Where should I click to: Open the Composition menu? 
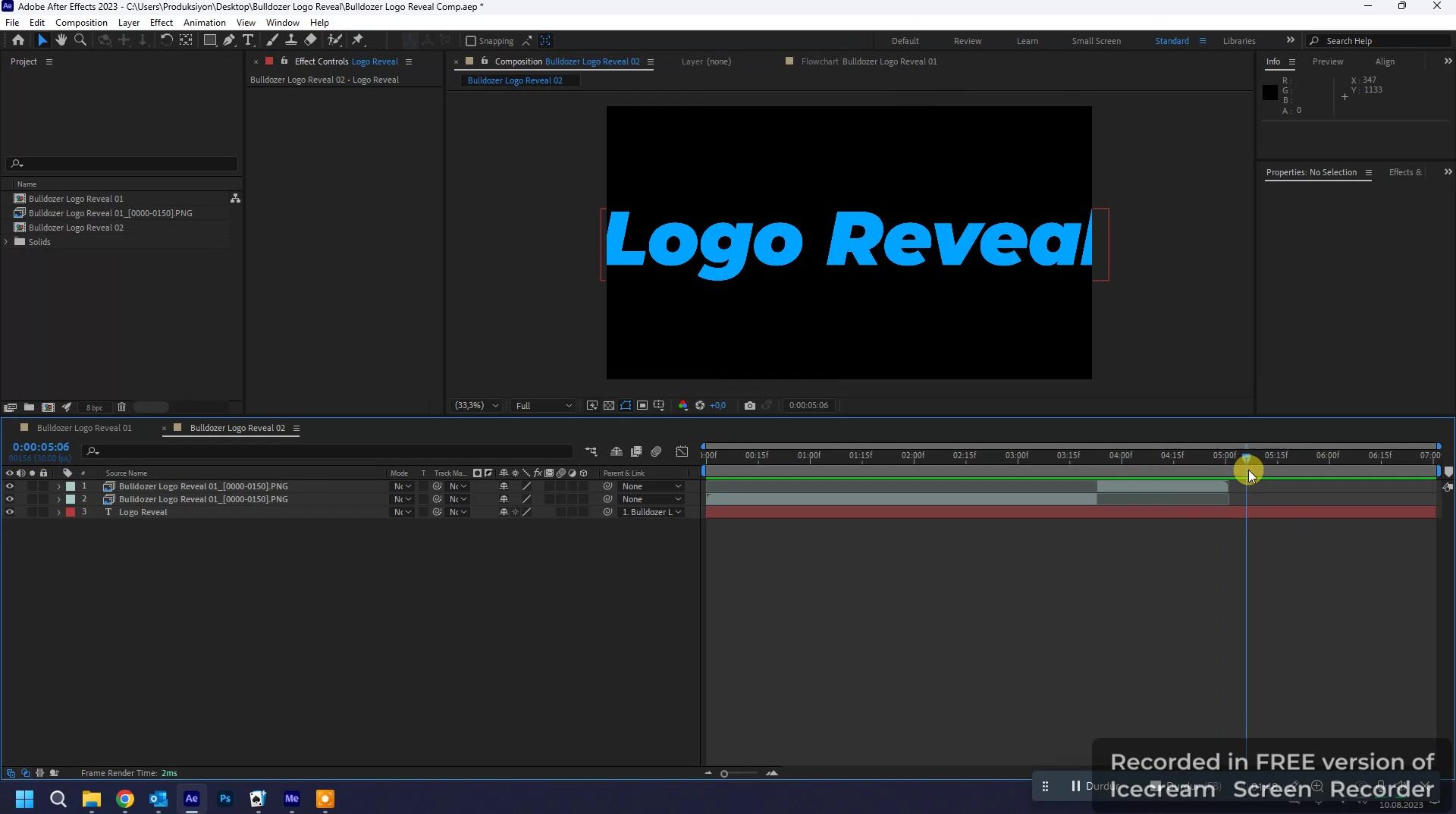click(81, 23)
